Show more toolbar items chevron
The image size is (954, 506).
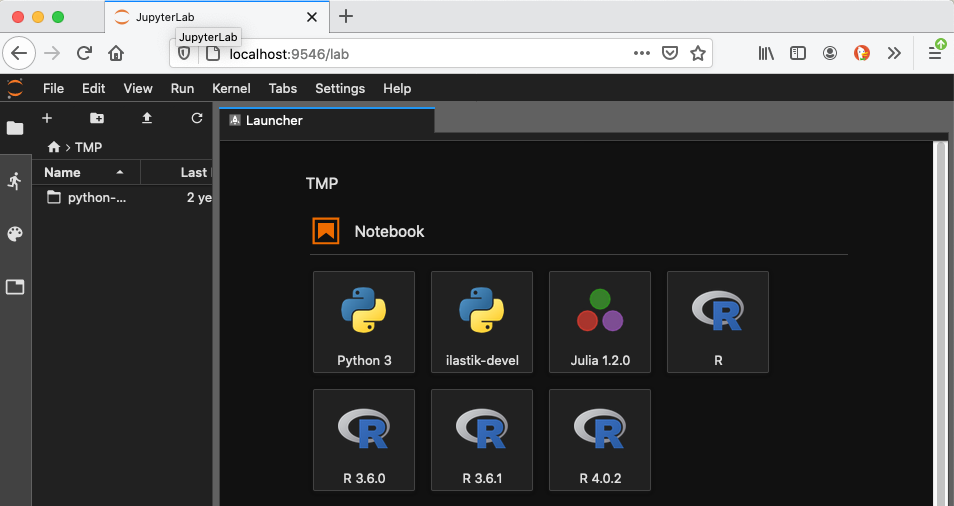point(894,54)
